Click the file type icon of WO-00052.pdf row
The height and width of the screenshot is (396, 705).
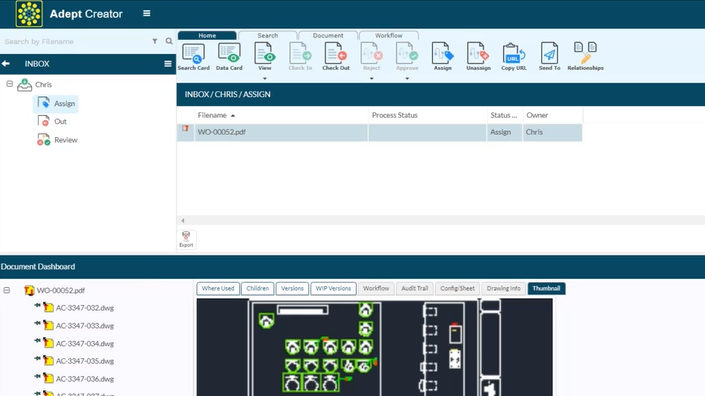[185, 129]
